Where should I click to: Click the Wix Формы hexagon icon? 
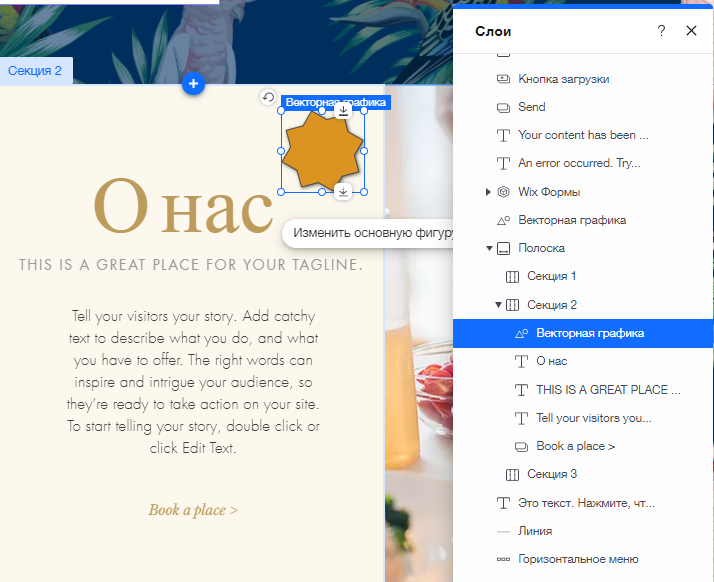503,192
